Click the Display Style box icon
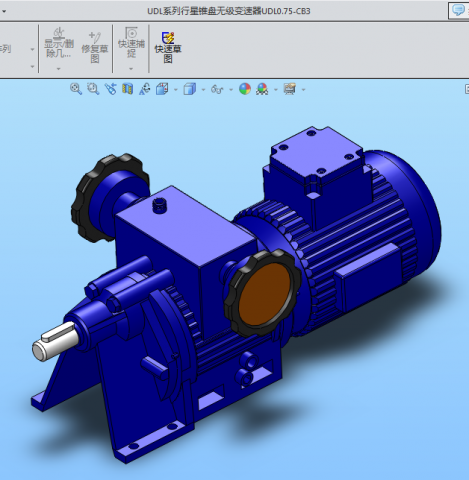Viewport: 469px width, 480px height. coord(190,89)
